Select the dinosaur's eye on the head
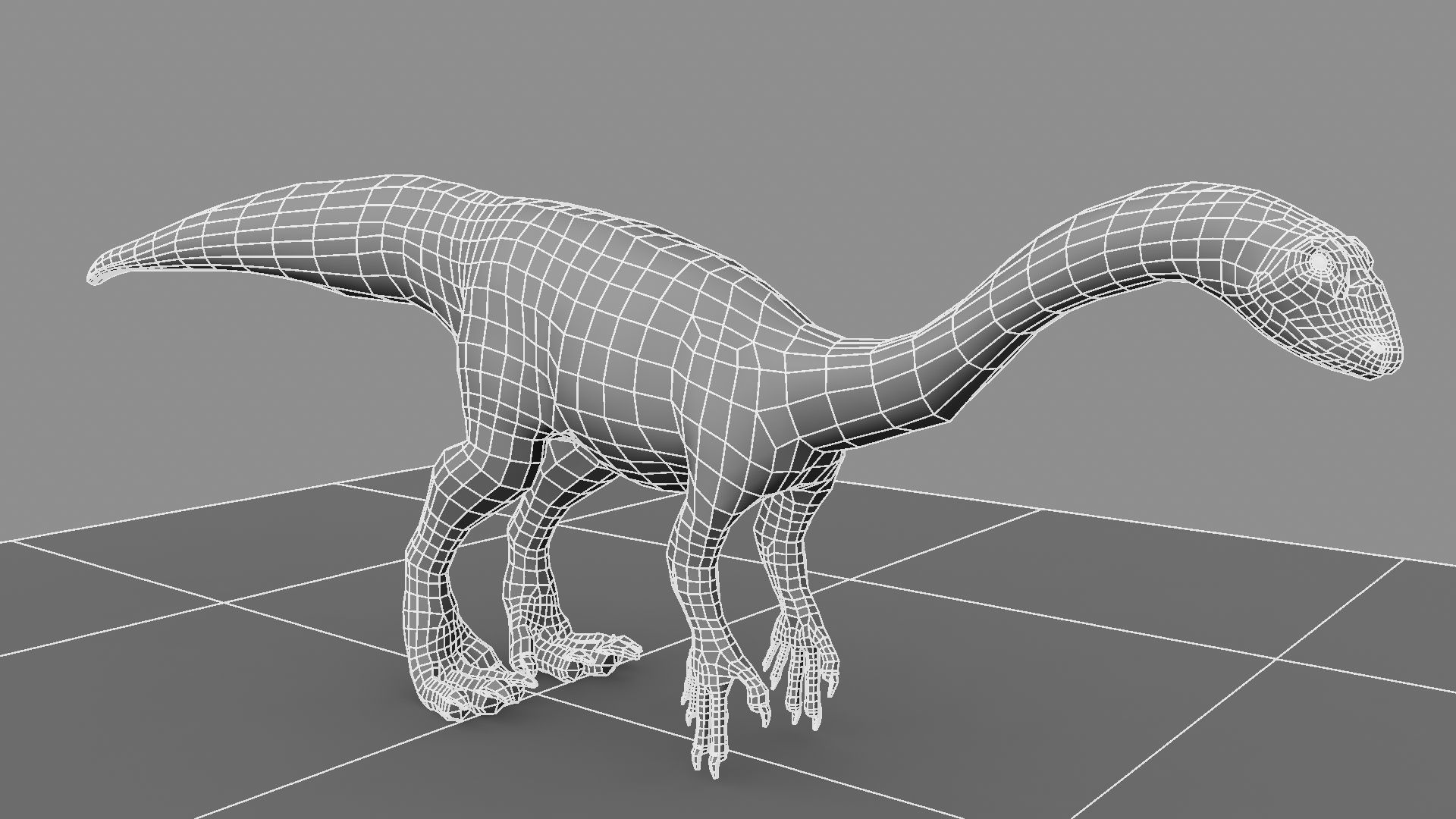Image resolution: width=1456 pixels, height=819 pixels. coord(1320,262)
